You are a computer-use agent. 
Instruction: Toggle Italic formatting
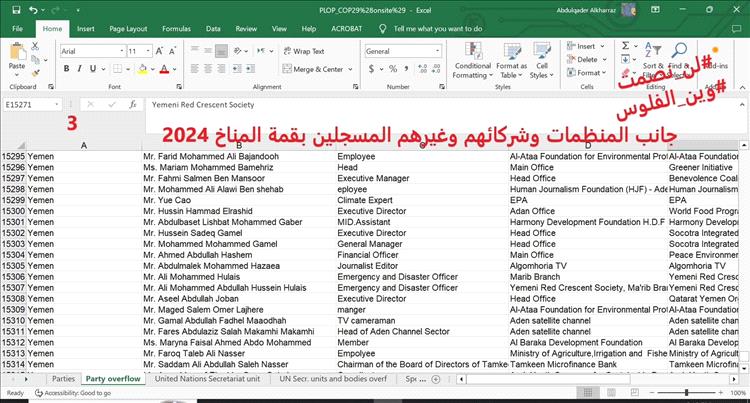tap(79, 69)
